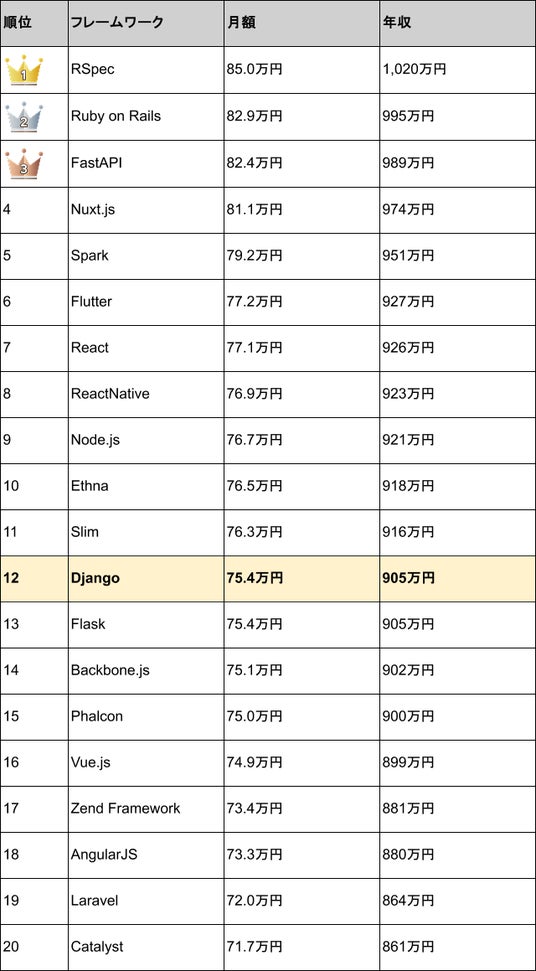Click the bronze third-place crown icon

pyautogui.click(x=24, y=163)
